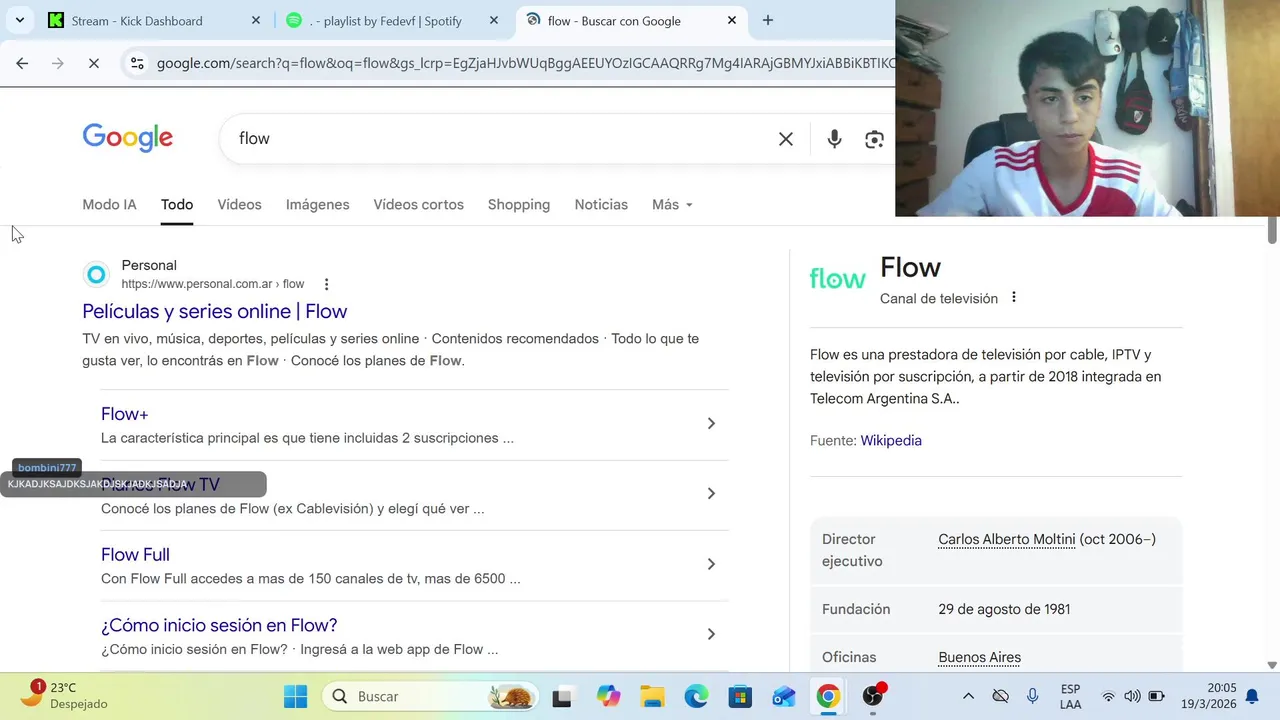This screenshot has height=720, width=1280.
Task: Select the Noticias search filter
Action: [x=601, y=204]
